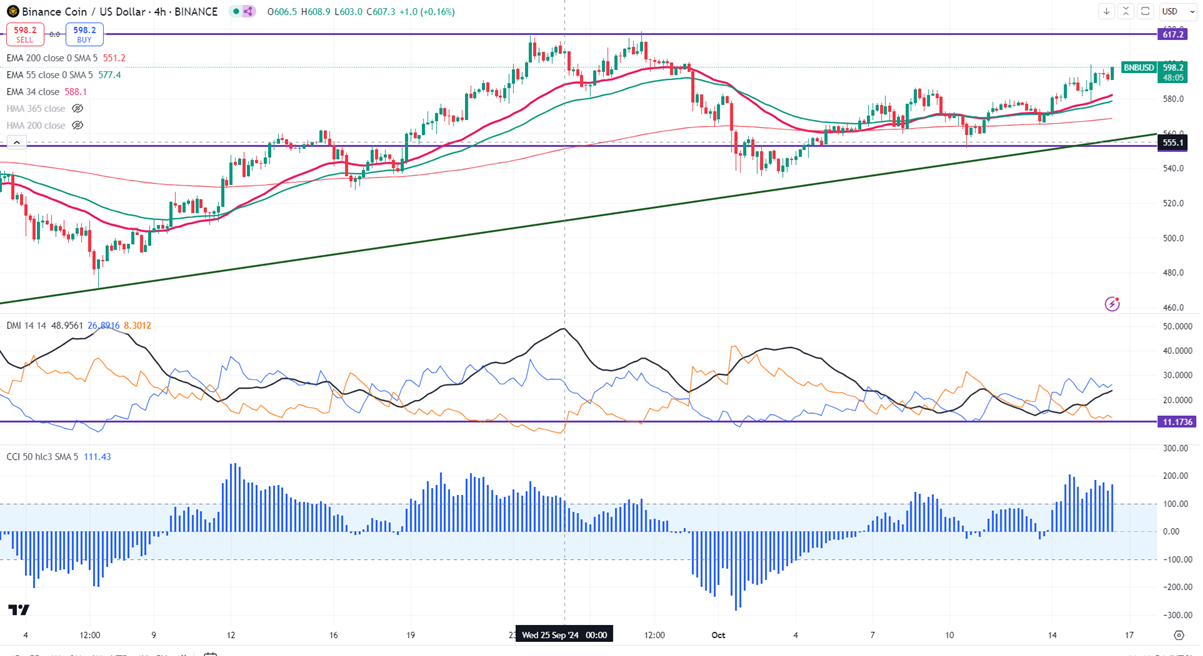
Task: Click the TradingView logo bottom-left
Action: (x=18, y=609)
